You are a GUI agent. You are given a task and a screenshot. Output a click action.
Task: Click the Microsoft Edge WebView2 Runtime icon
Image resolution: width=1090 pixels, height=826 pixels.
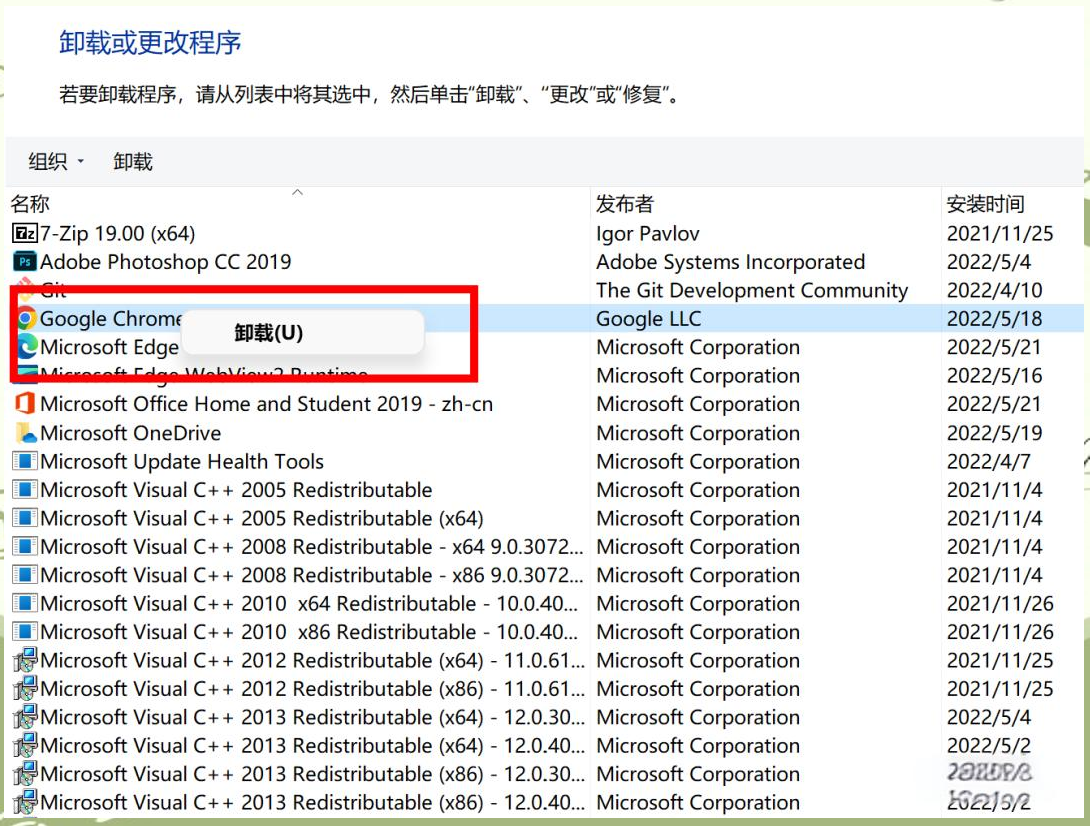coord(25,375)
